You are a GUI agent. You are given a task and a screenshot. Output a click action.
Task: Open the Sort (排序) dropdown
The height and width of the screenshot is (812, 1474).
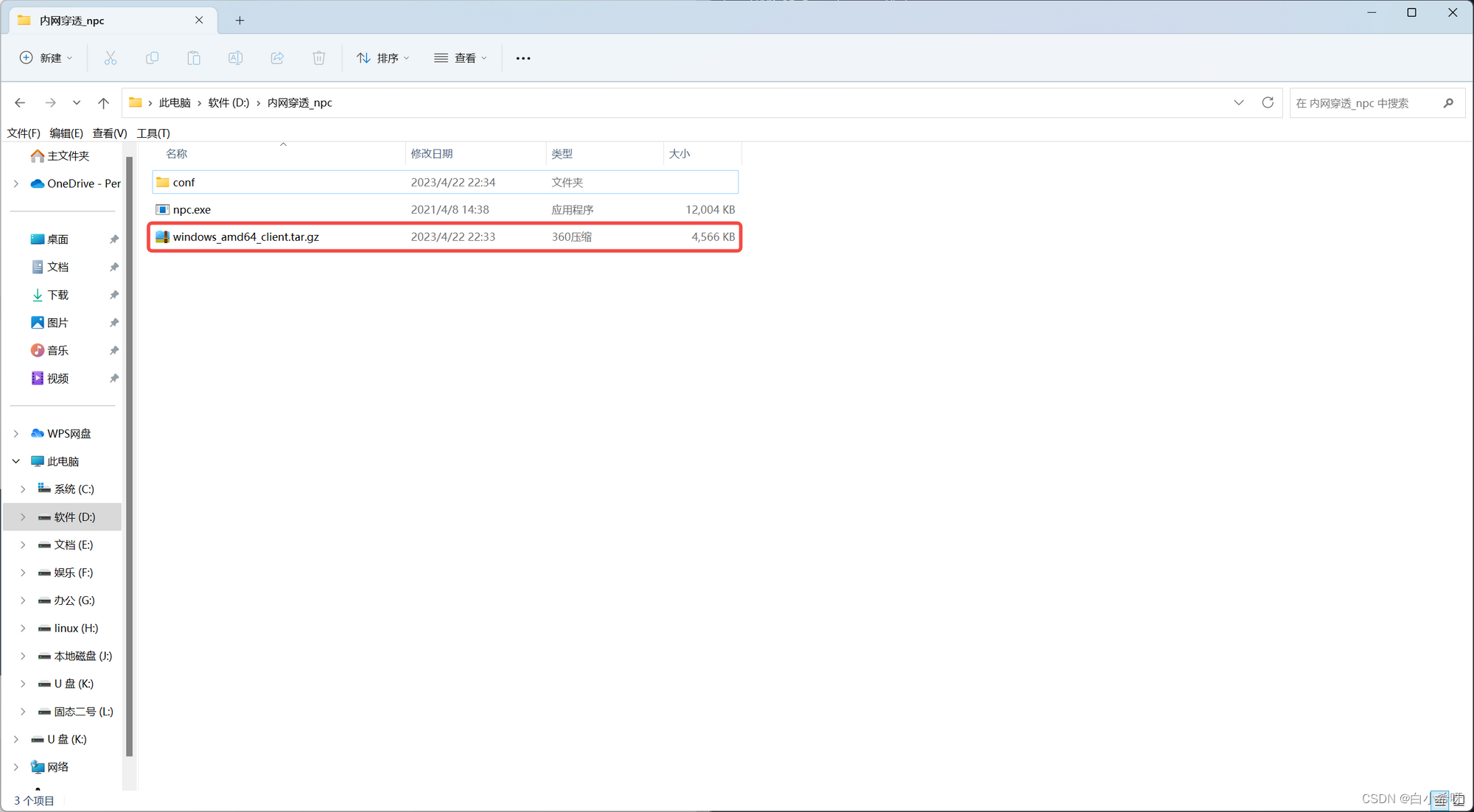click(383, 57)
